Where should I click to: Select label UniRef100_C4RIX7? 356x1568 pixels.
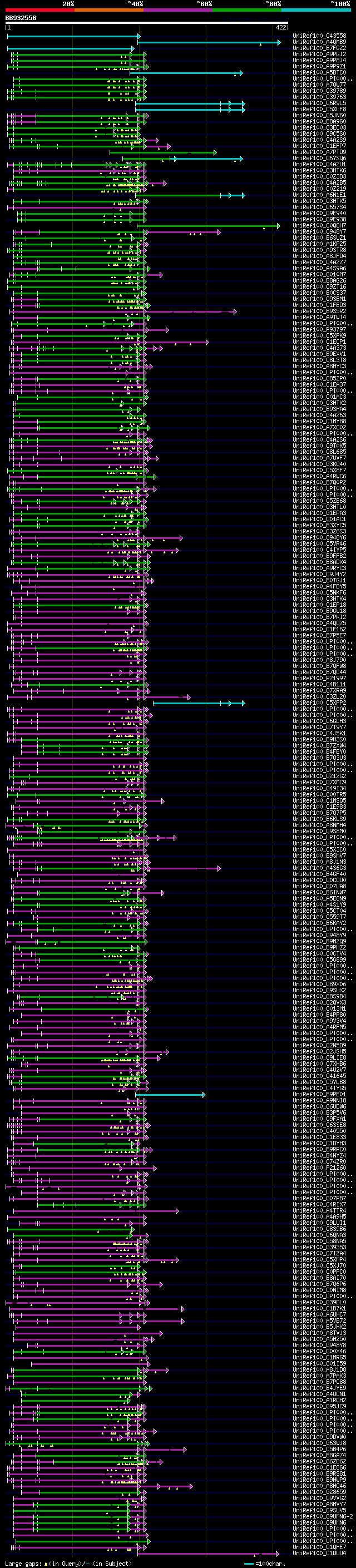(319, 1204)
